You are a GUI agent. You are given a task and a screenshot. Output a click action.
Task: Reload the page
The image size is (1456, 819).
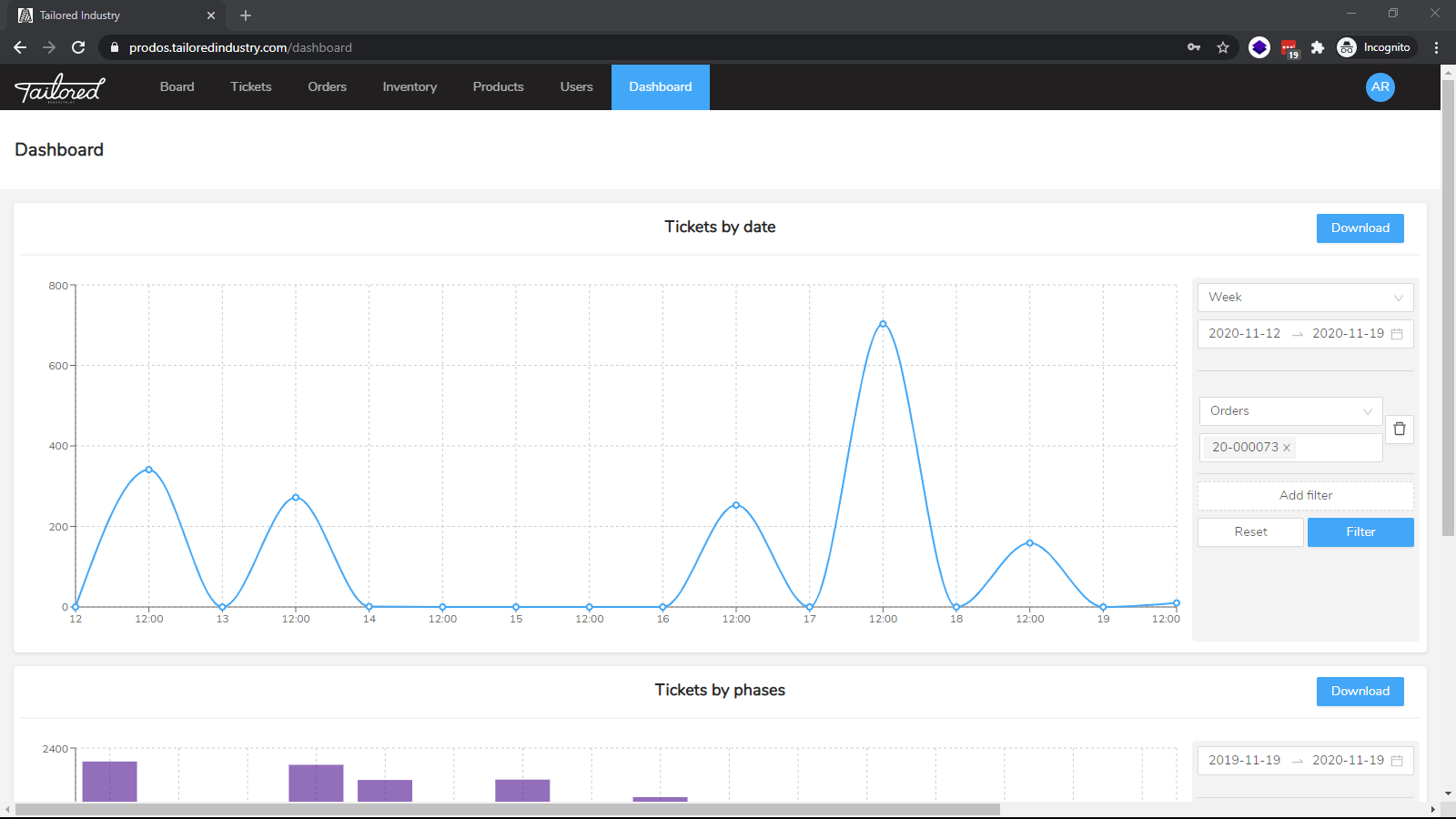point(78,47)
